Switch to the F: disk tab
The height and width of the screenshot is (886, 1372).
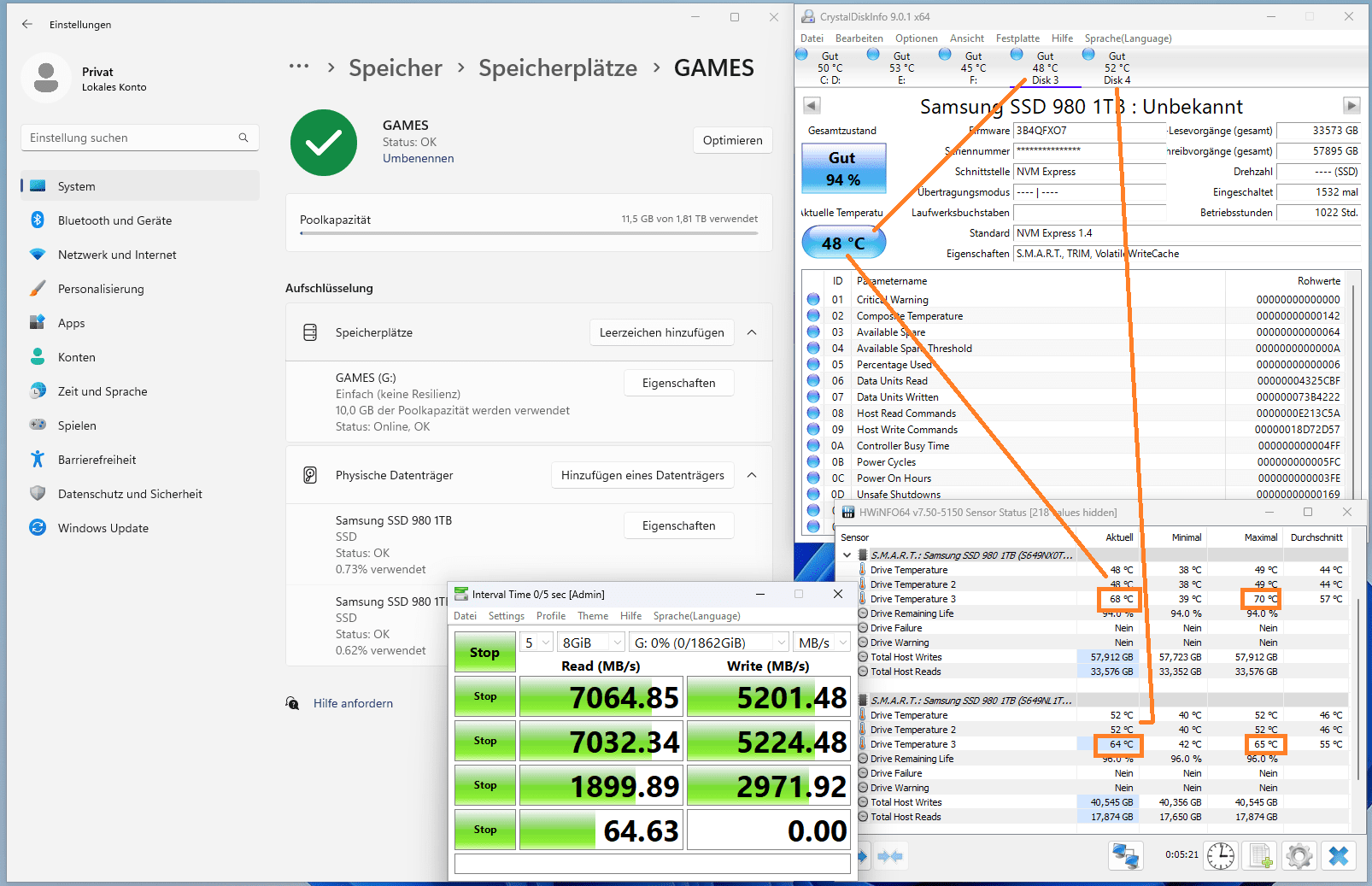pyautogui.click(x=973, y=67)
